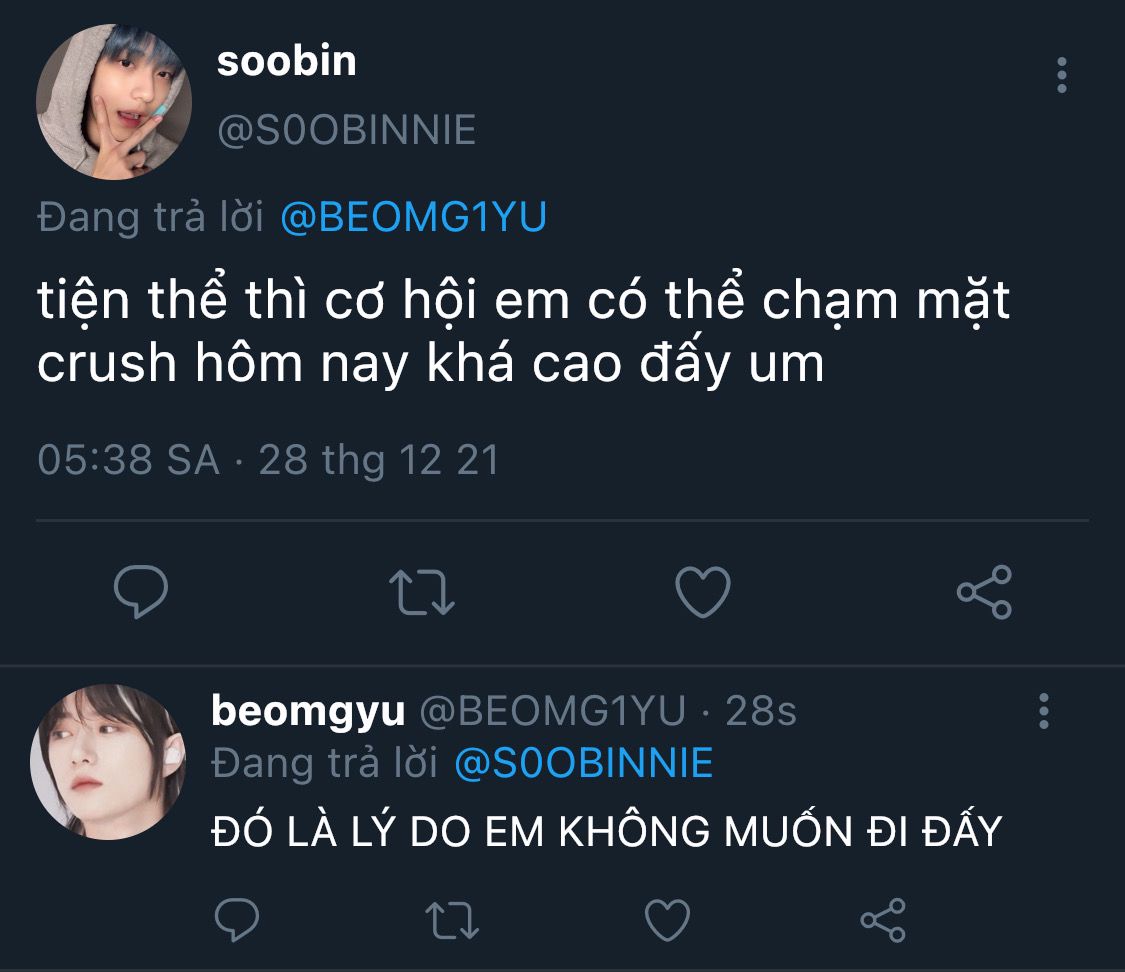The width and height of the screenshot is (1125, 972).
Task: Open the blue @BEOMG1YU mention link
Action: pos(414,217)
